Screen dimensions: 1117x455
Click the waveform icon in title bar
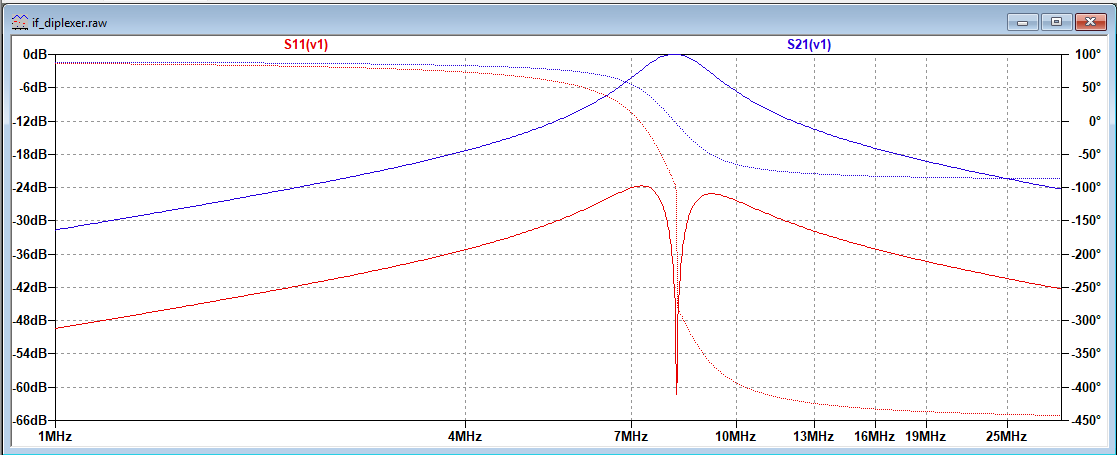pos(20,23)
